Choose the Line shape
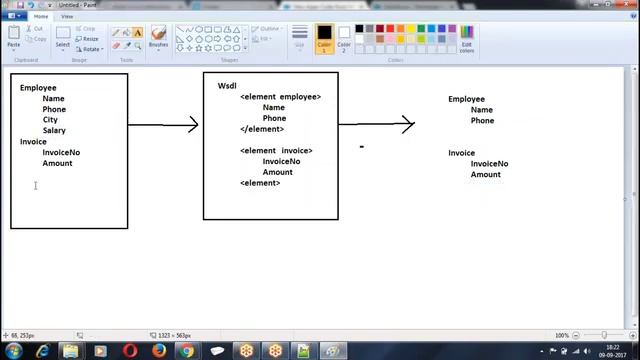 (x=180, y=30)
